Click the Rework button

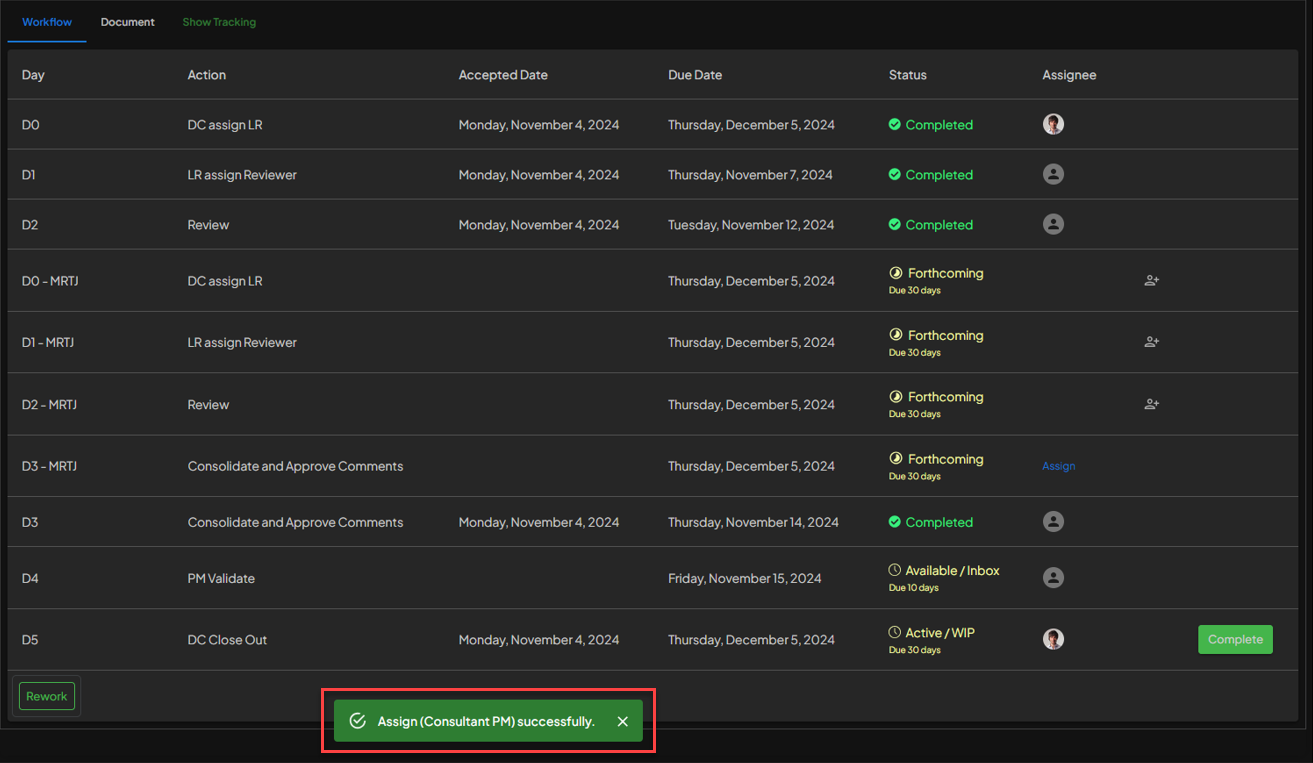pos(47,696)
